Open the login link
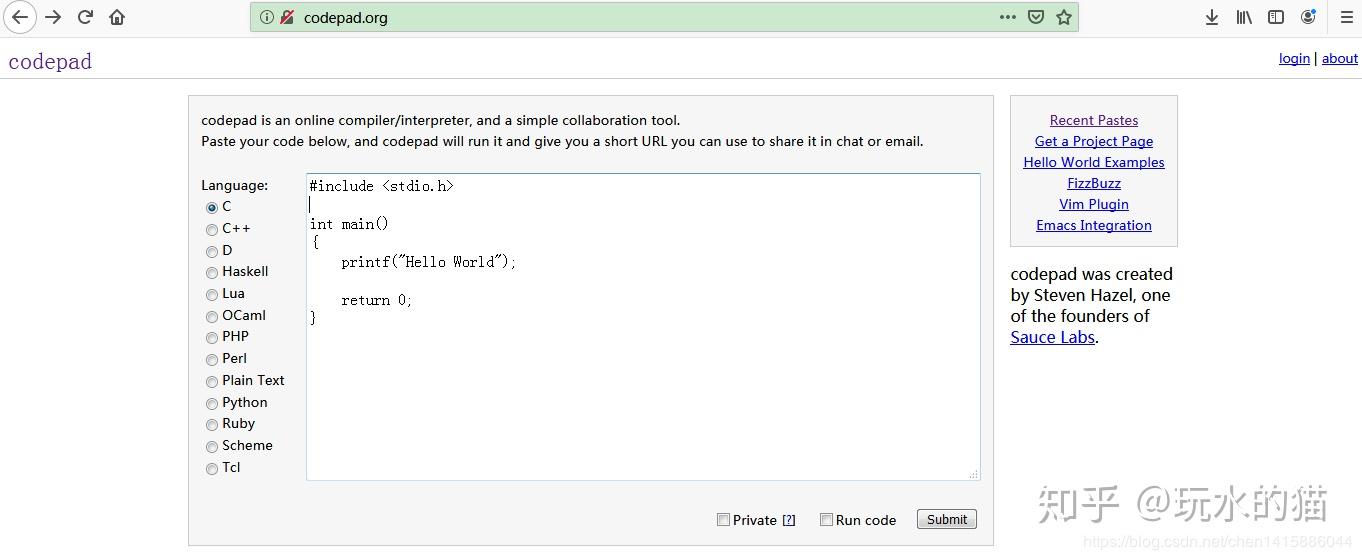Viewport: 1362px width, 560px height. click(1294, 58)
